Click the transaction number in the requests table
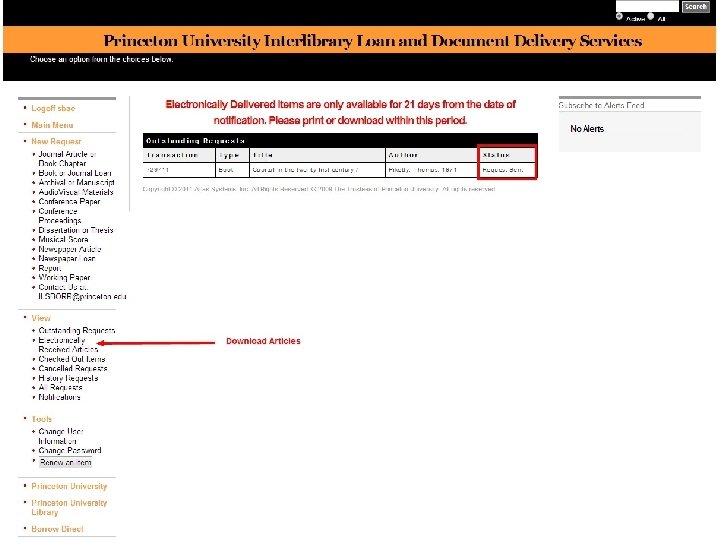The width and height of the screenshot is (720, 540). (x=158, y=170)
